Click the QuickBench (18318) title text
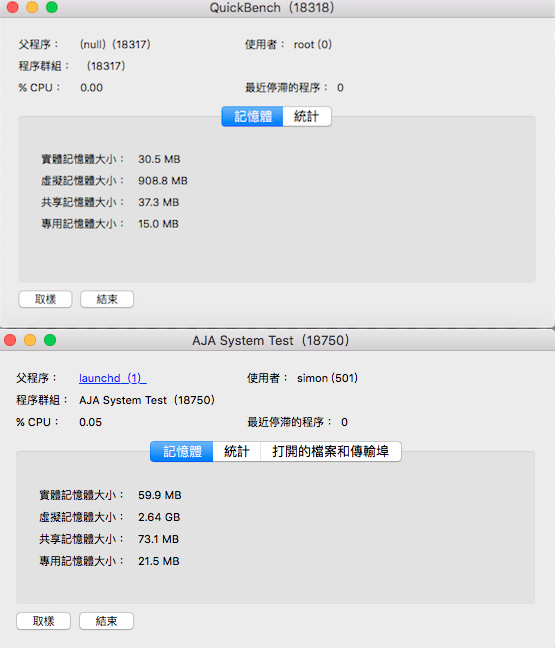Image resolution: width=555 pixels, height=648 pixels. [272, 8]
